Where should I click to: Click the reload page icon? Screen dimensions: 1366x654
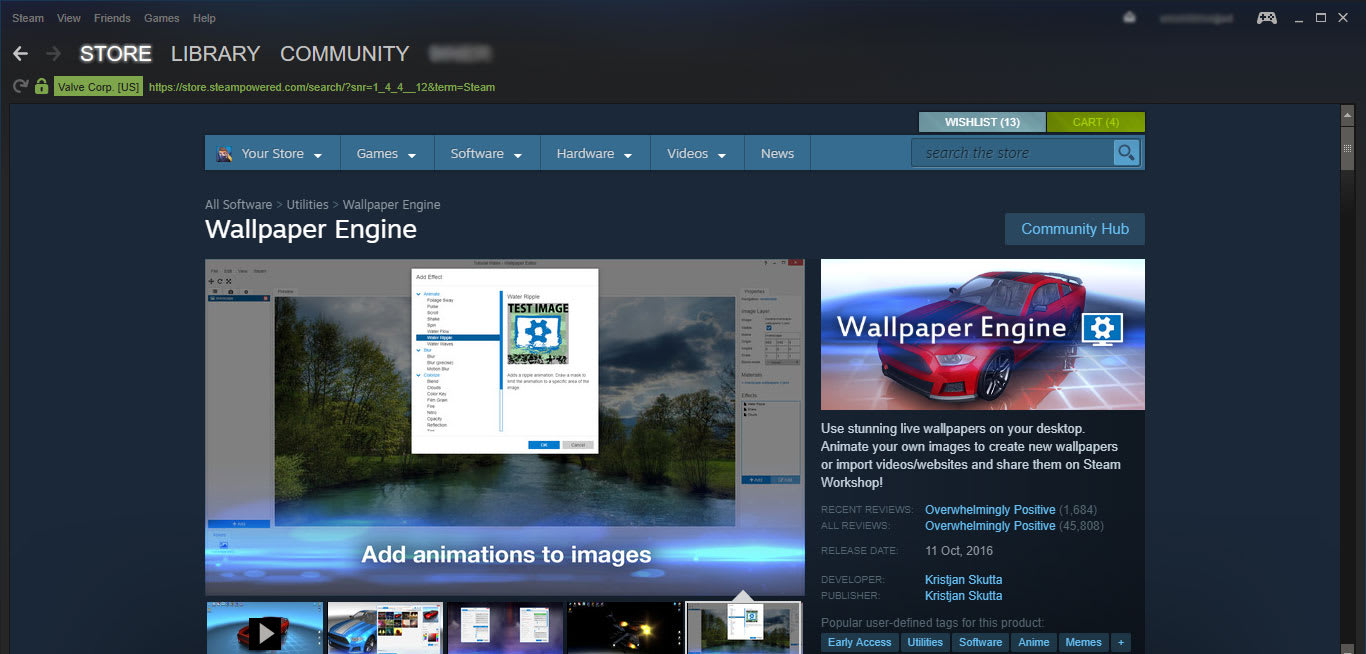point(18,86)
